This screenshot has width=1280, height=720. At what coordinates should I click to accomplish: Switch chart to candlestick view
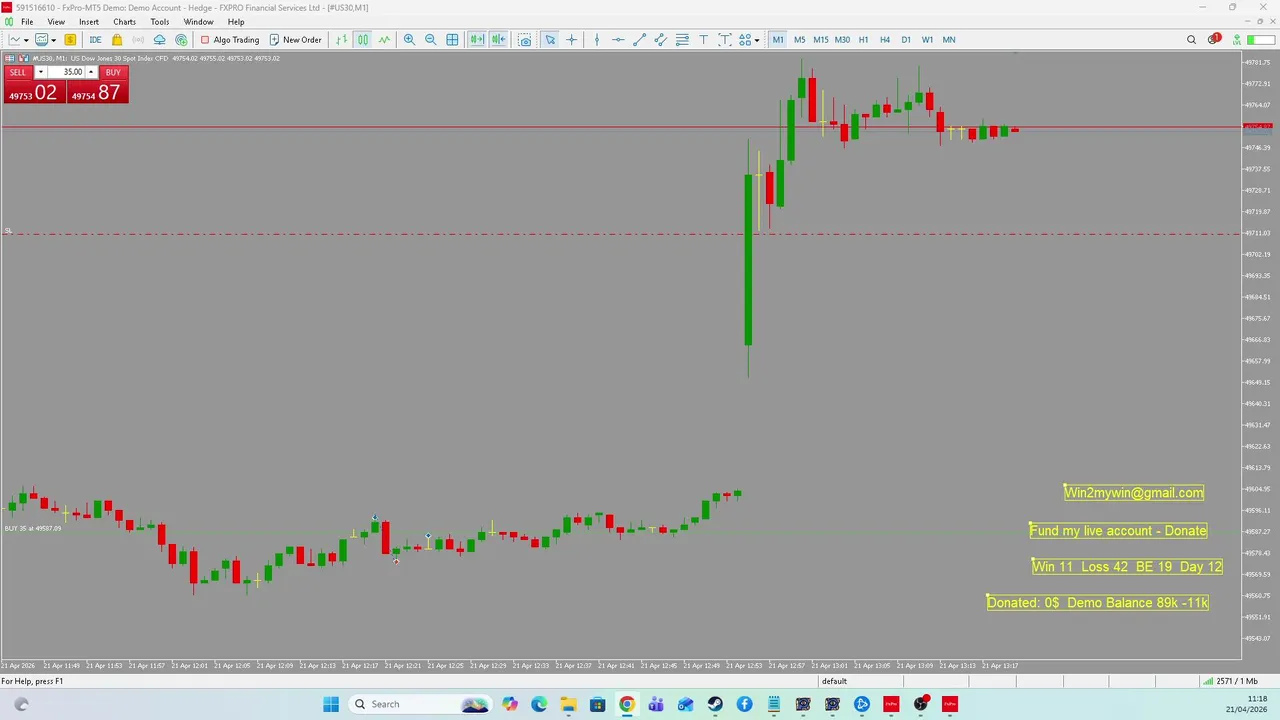tap(362, 40)
